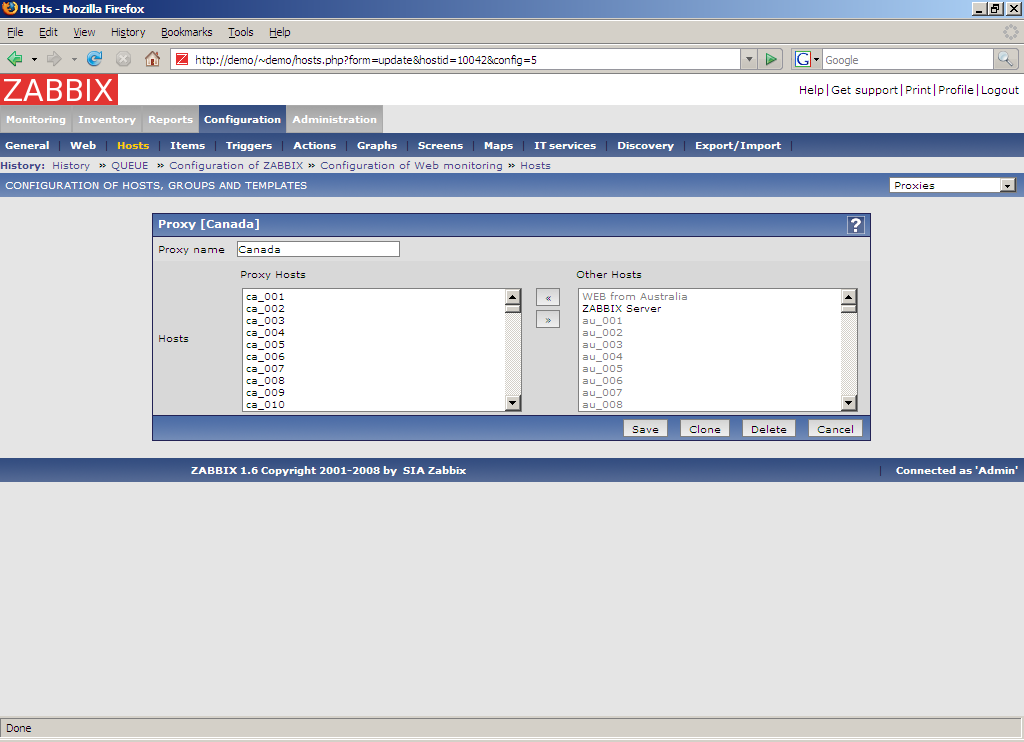Open the General submenu item
This screenshot has width=1024, height=742.
27,146
